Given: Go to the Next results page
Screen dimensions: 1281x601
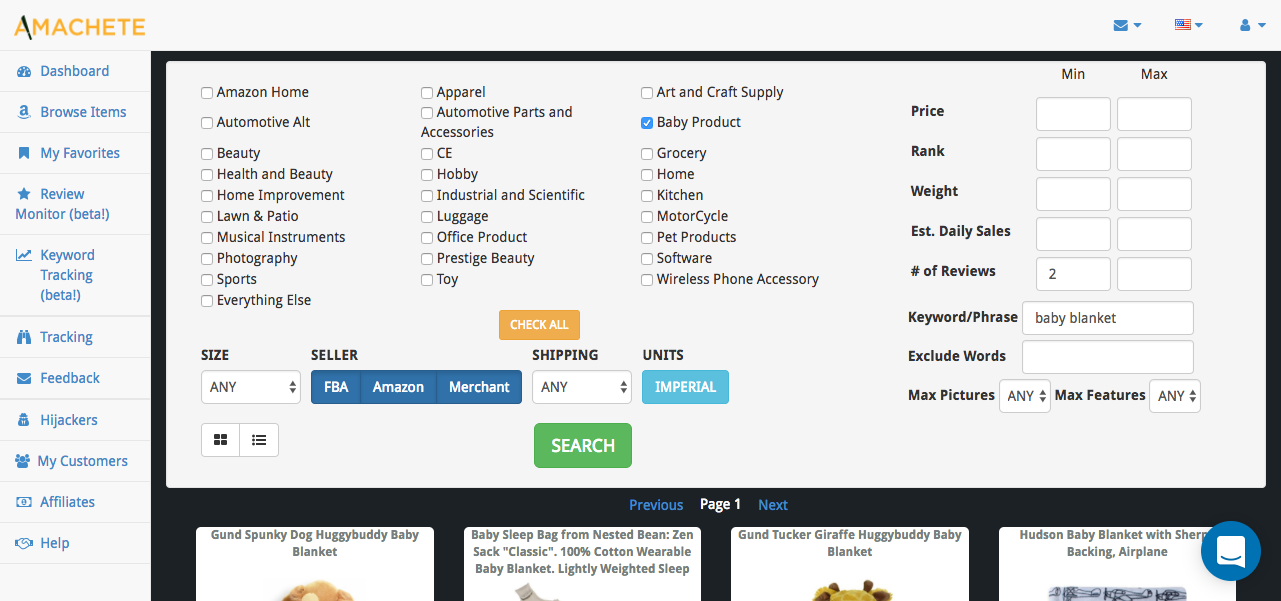Looking at the screenshot, I should (773, 505).
